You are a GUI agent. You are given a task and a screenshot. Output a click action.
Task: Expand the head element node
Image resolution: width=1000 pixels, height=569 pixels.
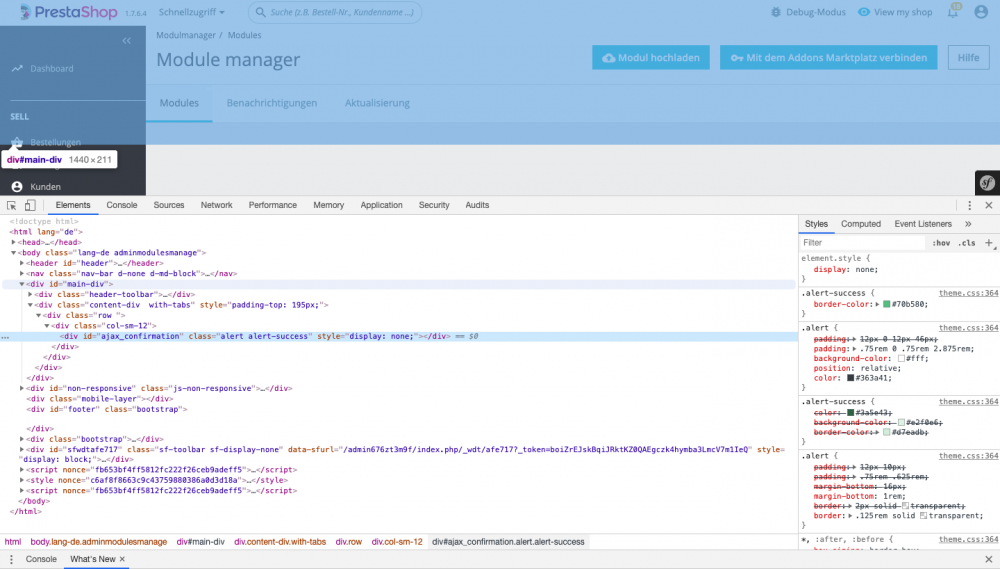click(x=14, y=242)
